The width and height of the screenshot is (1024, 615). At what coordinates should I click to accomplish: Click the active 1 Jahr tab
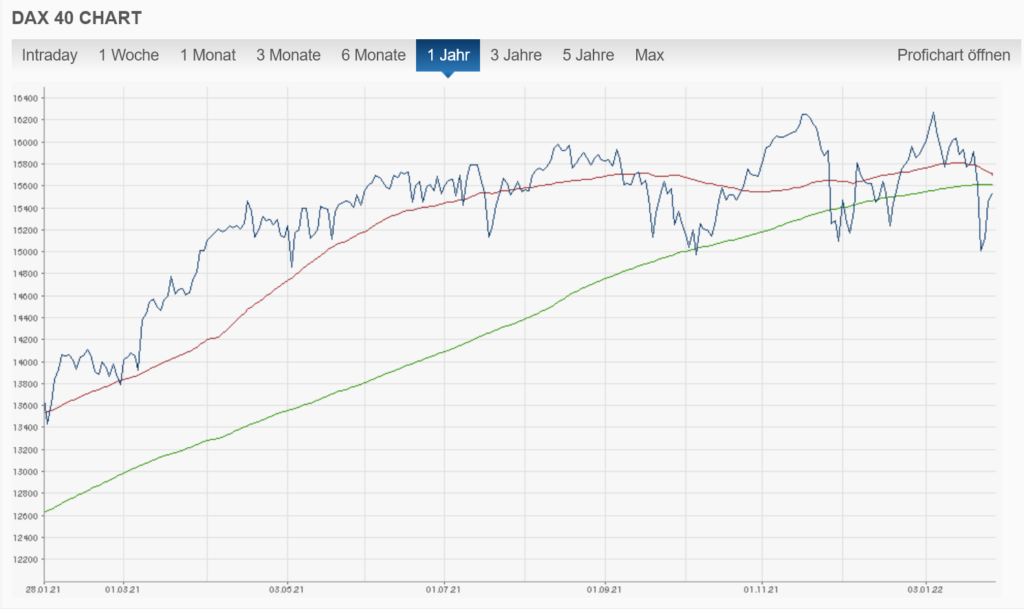[x=448, y=55]
